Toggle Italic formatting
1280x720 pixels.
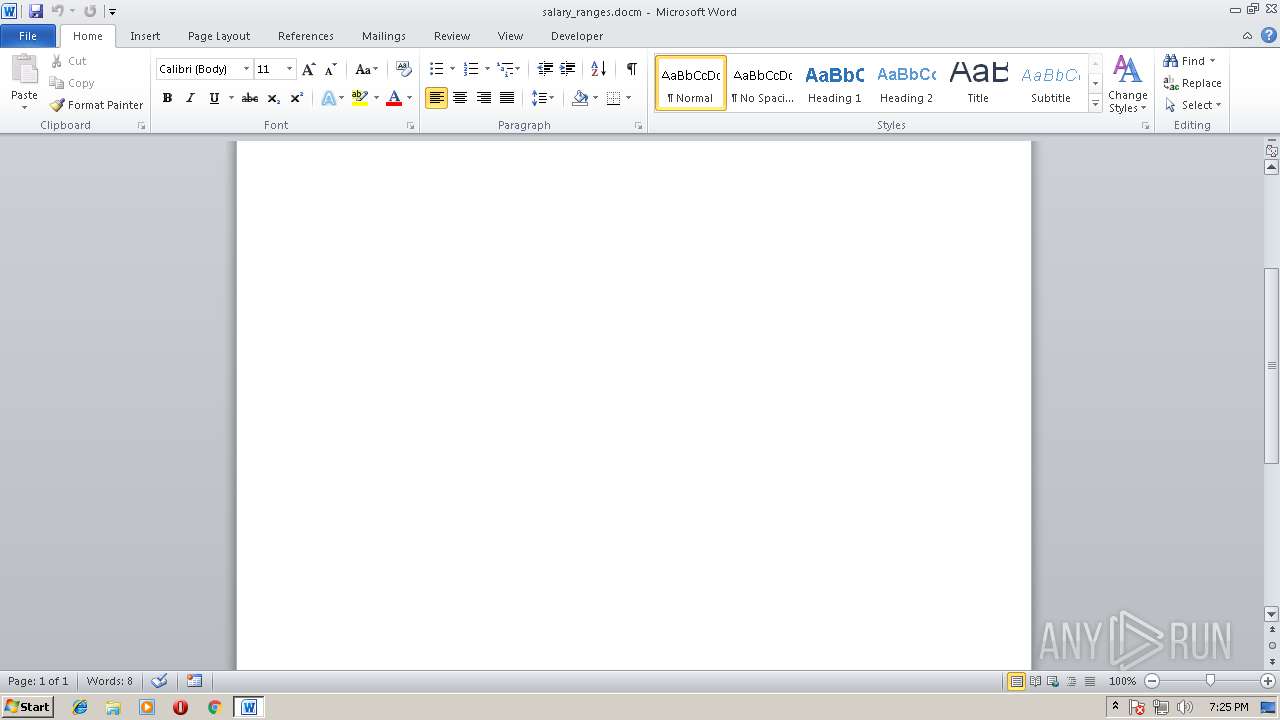tap(190, 98)
